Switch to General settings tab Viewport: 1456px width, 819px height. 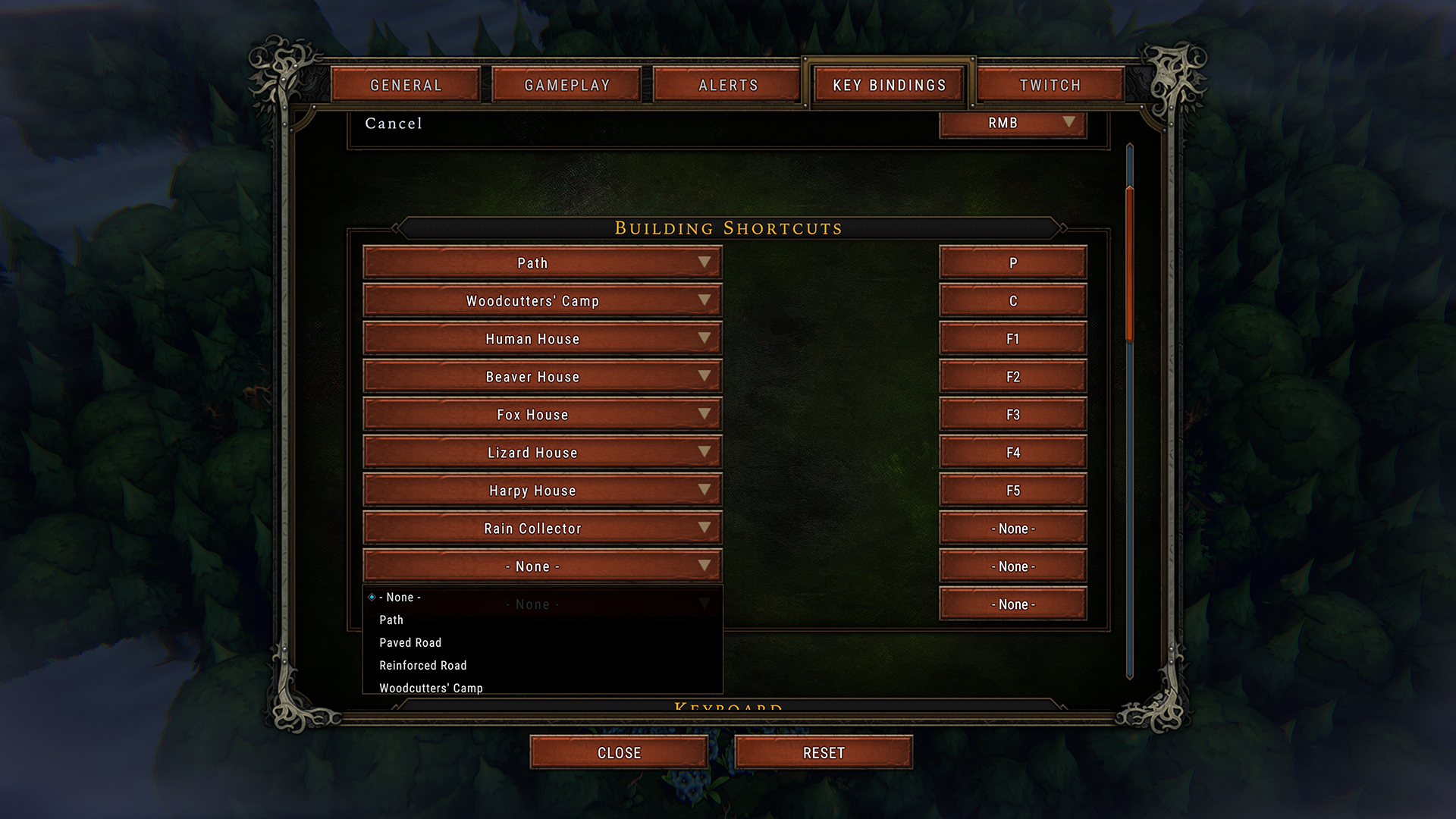(x=406, y=85)
